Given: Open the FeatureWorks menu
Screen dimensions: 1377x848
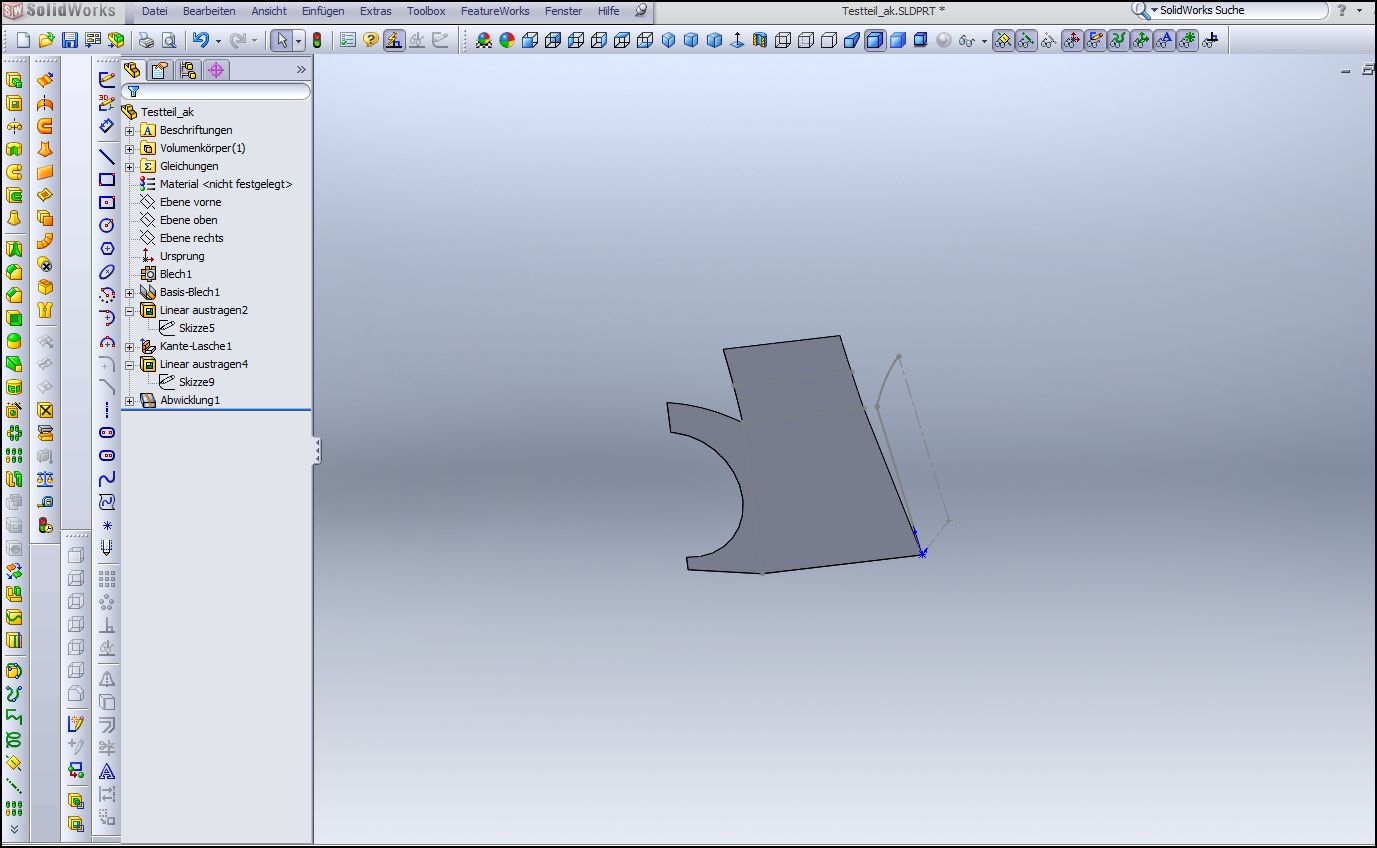Looking at the screenshot, I should 495,11.
